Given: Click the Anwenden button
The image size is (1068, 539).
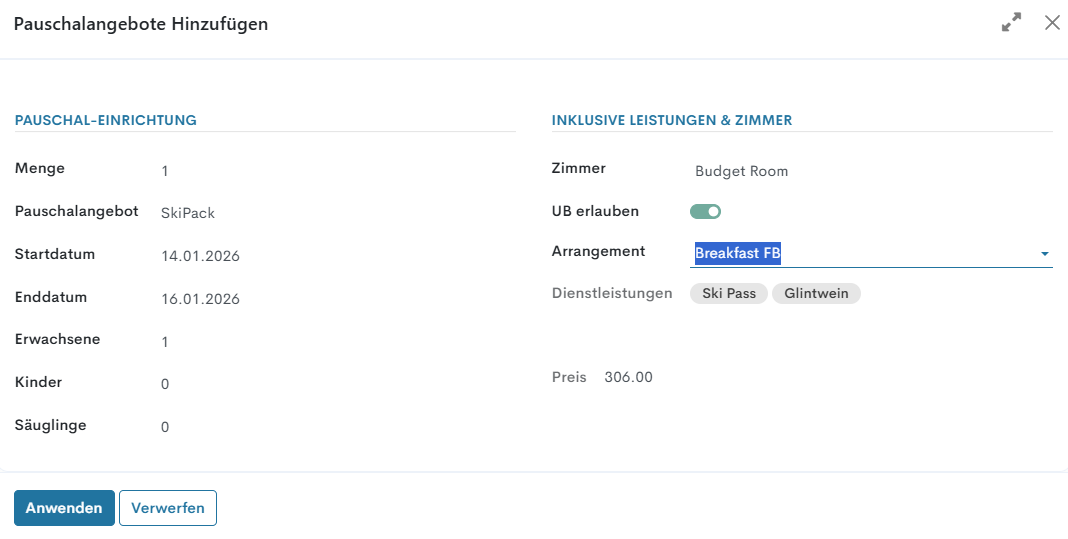Looking at the screenshot, I should (64, 508).
